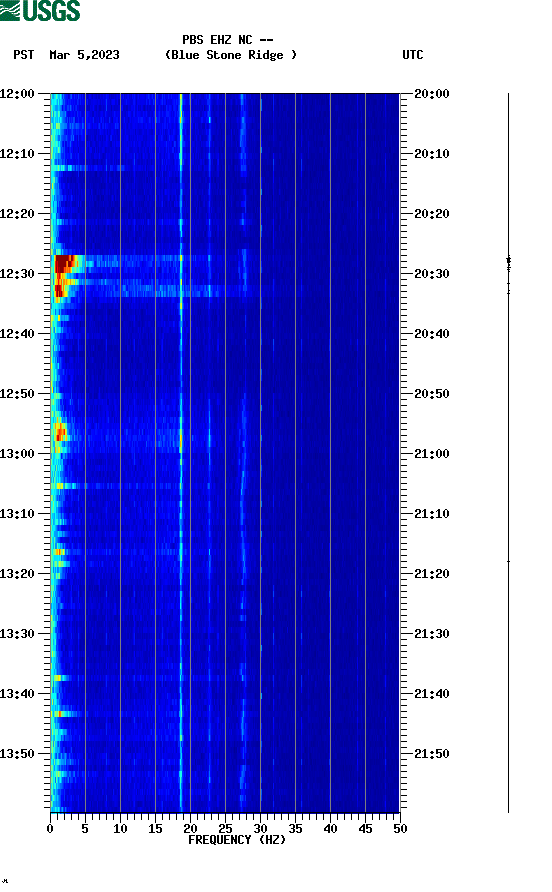Click the '13:10' PST time label
Viewport: 552px width, 892px height.
[x=17, y=514]
